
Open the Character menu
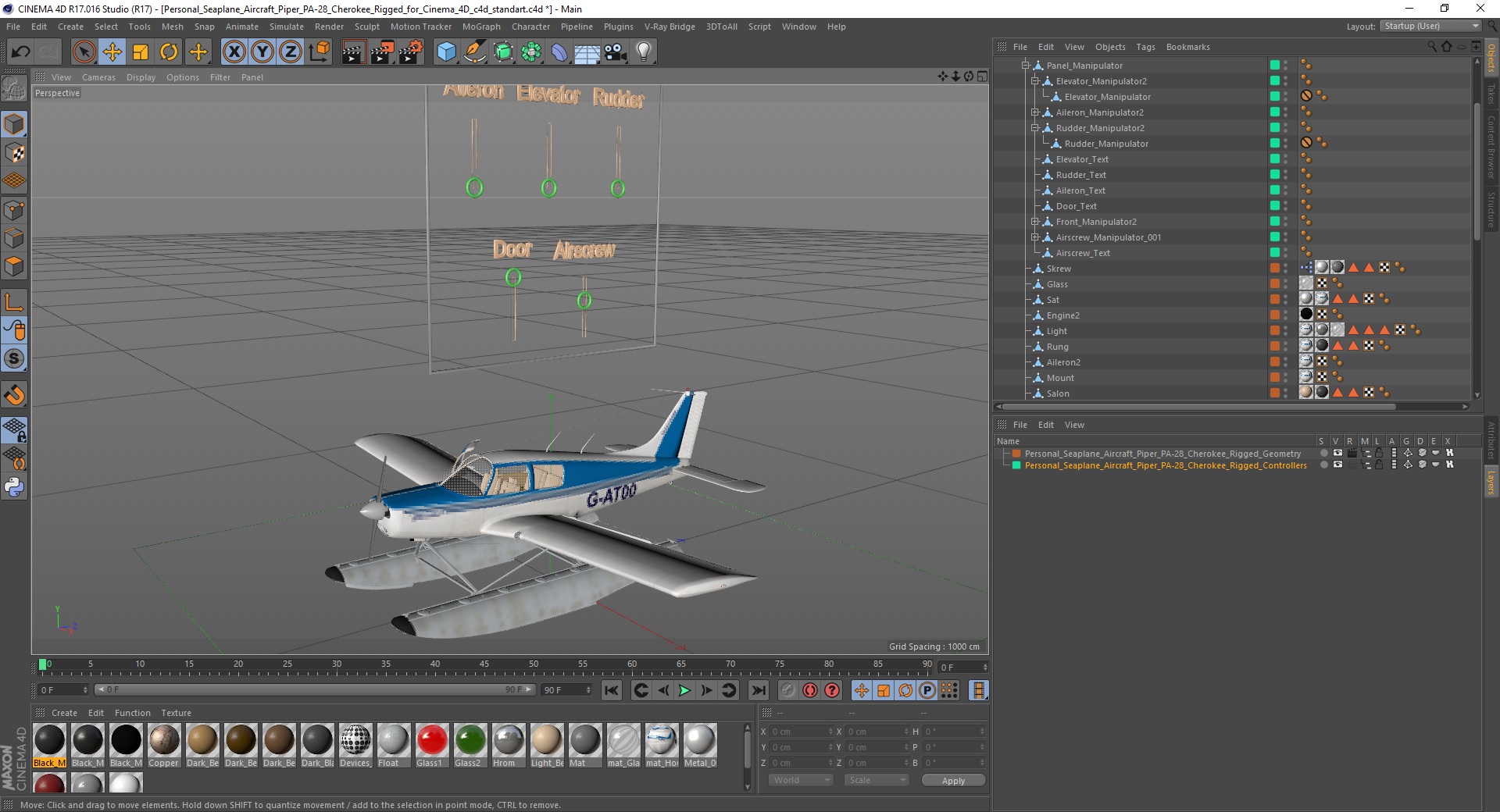coord(530,27)
